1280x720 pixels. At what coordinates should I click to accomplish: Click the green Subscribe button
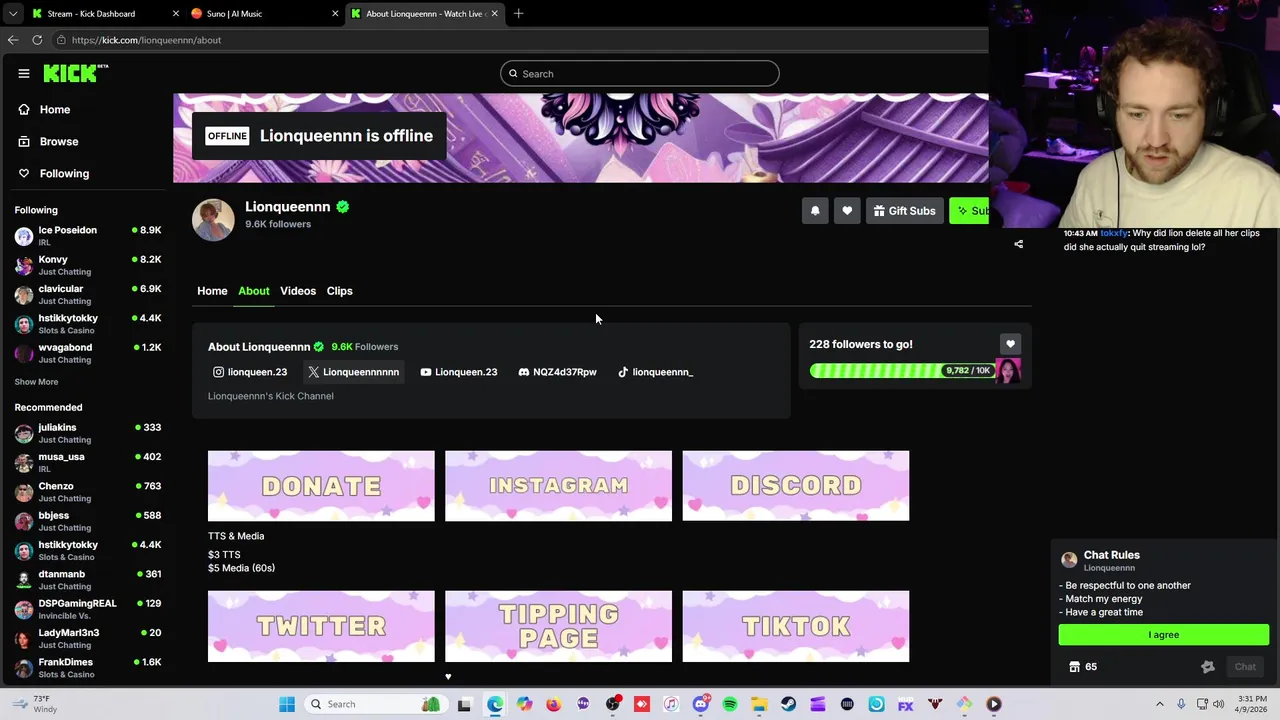pos(969,211)
